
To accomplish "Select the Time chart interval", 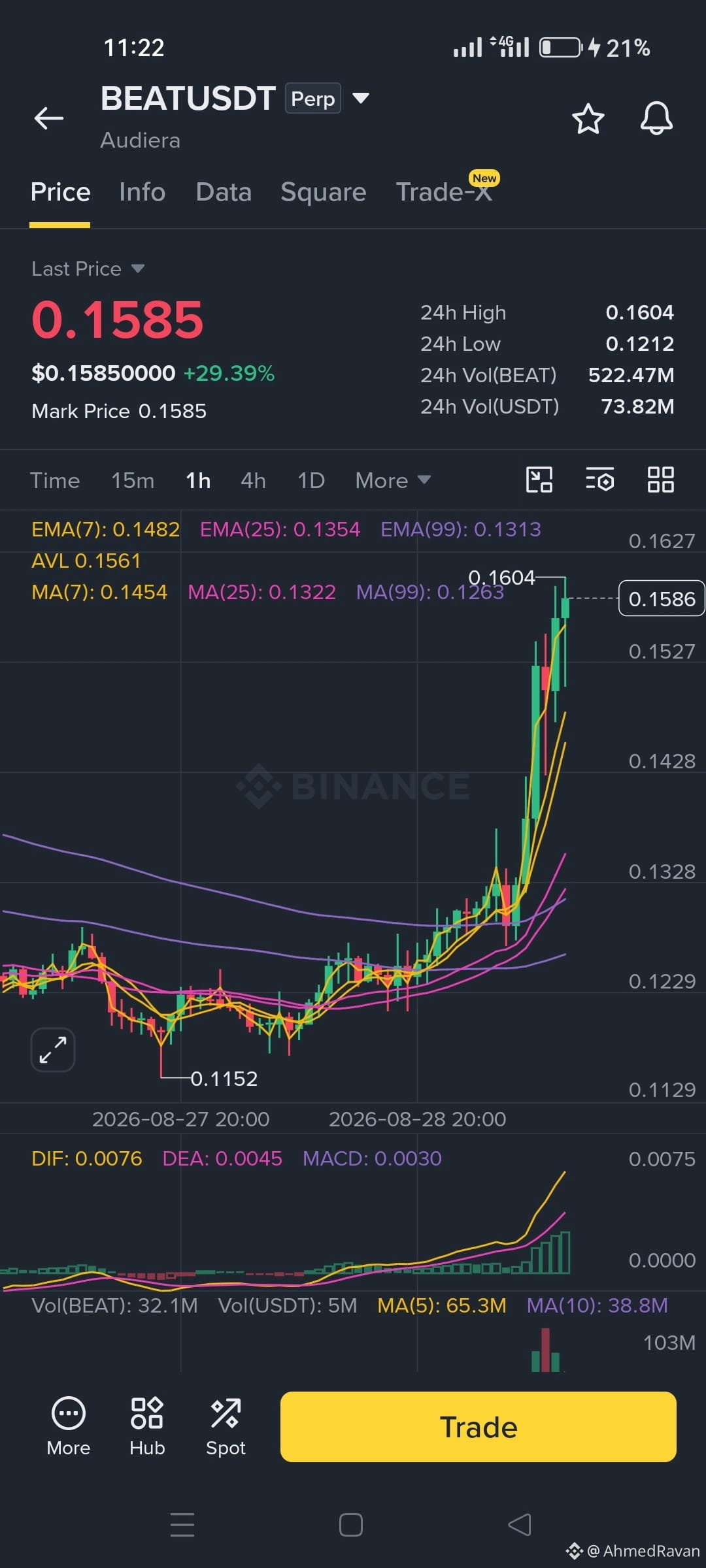I will click(55, 480).
